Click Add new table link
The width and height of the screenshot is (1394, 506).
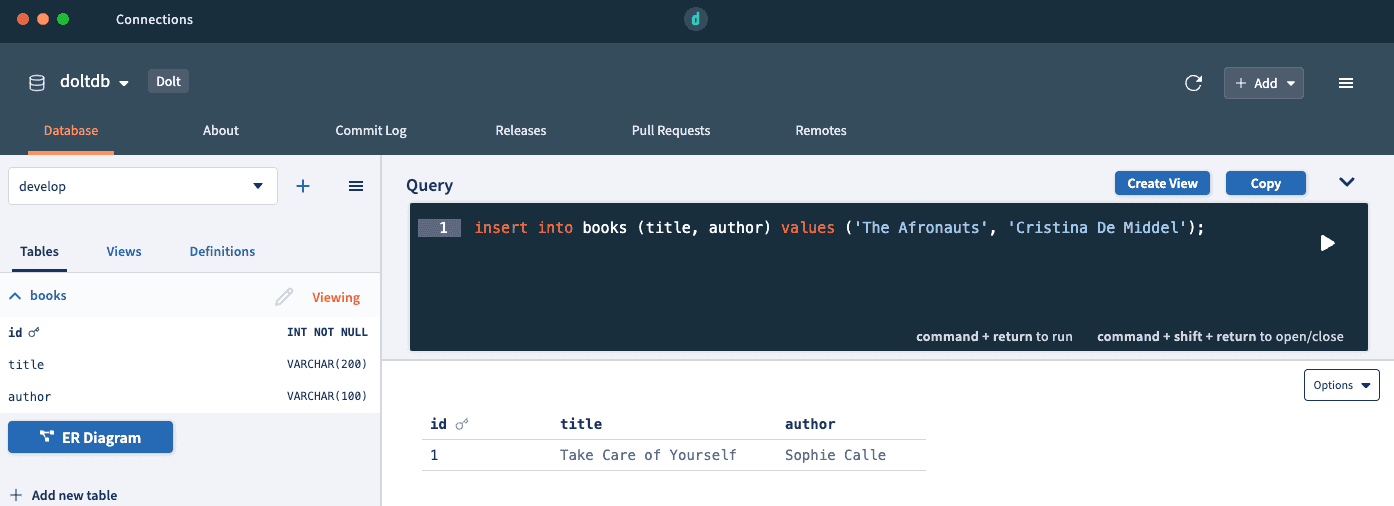tap(63, 495)
